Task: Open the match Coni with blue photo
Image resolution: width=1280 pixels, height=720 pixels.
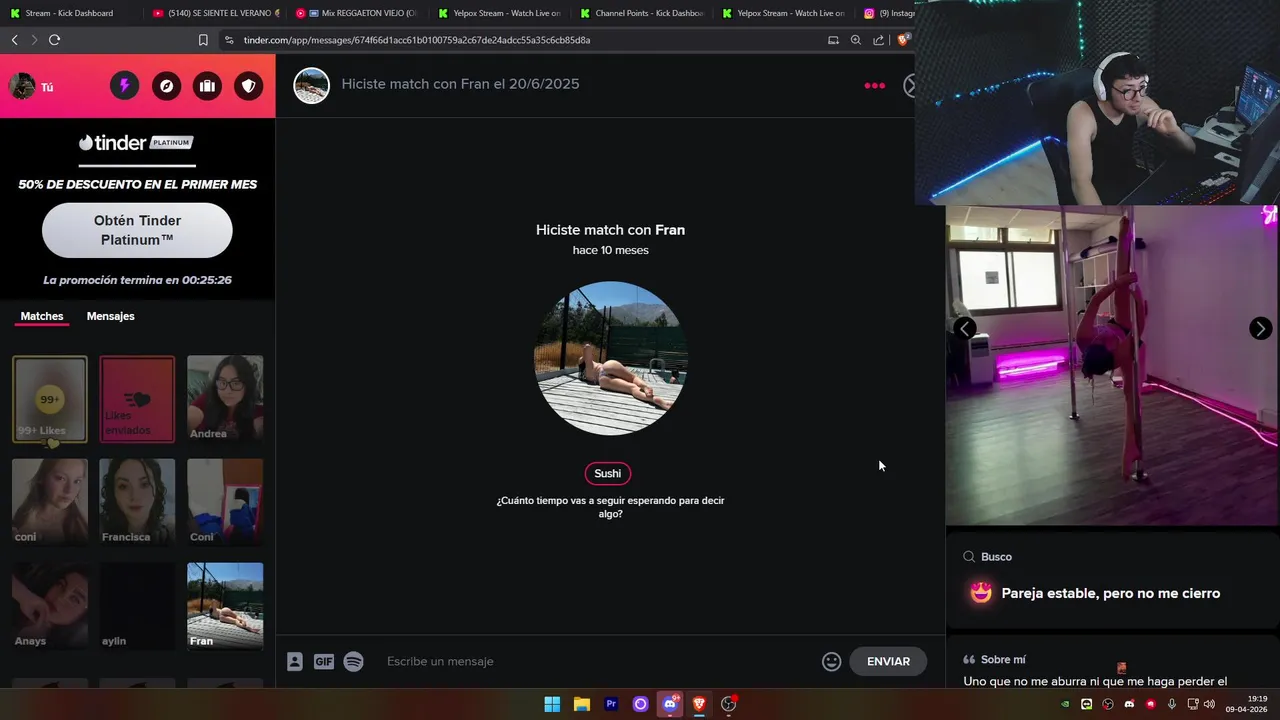Action: pos(225,502)
